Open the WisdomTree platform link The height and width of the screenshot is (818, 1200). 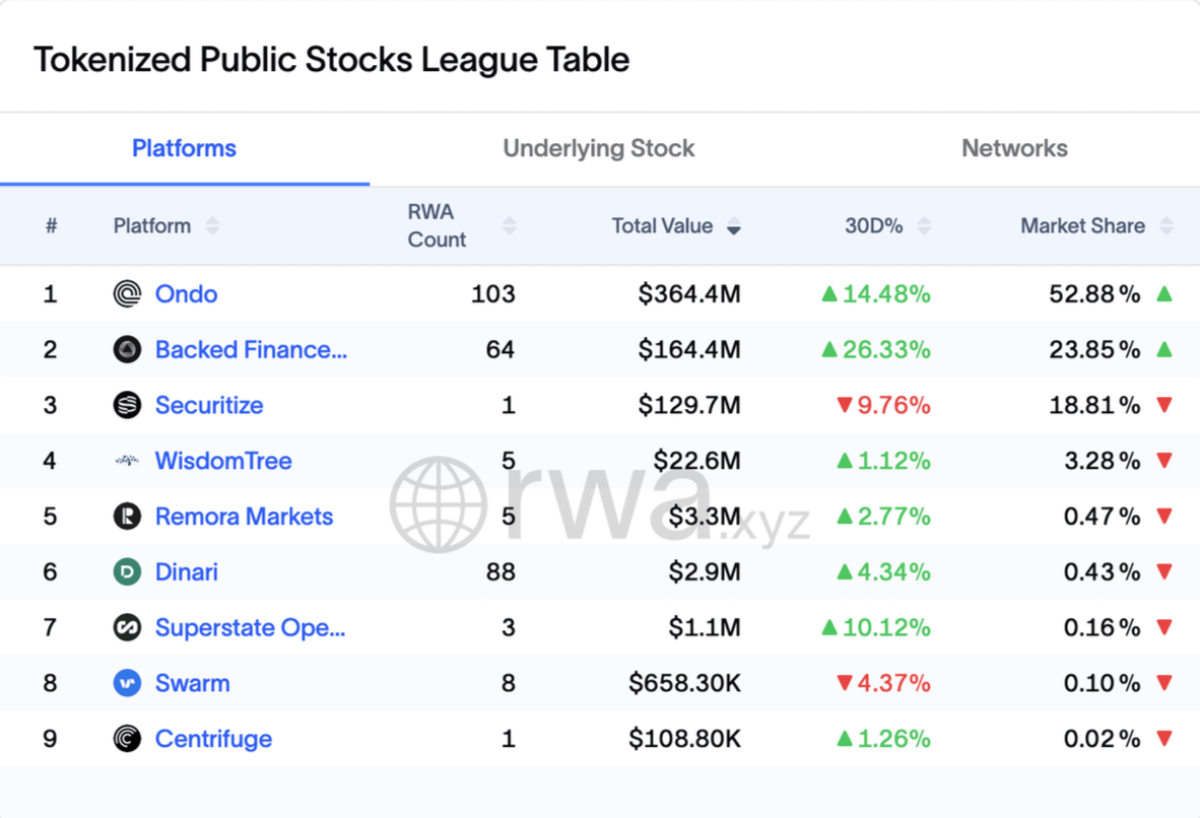pyautogui.click(x=223, y=461)
